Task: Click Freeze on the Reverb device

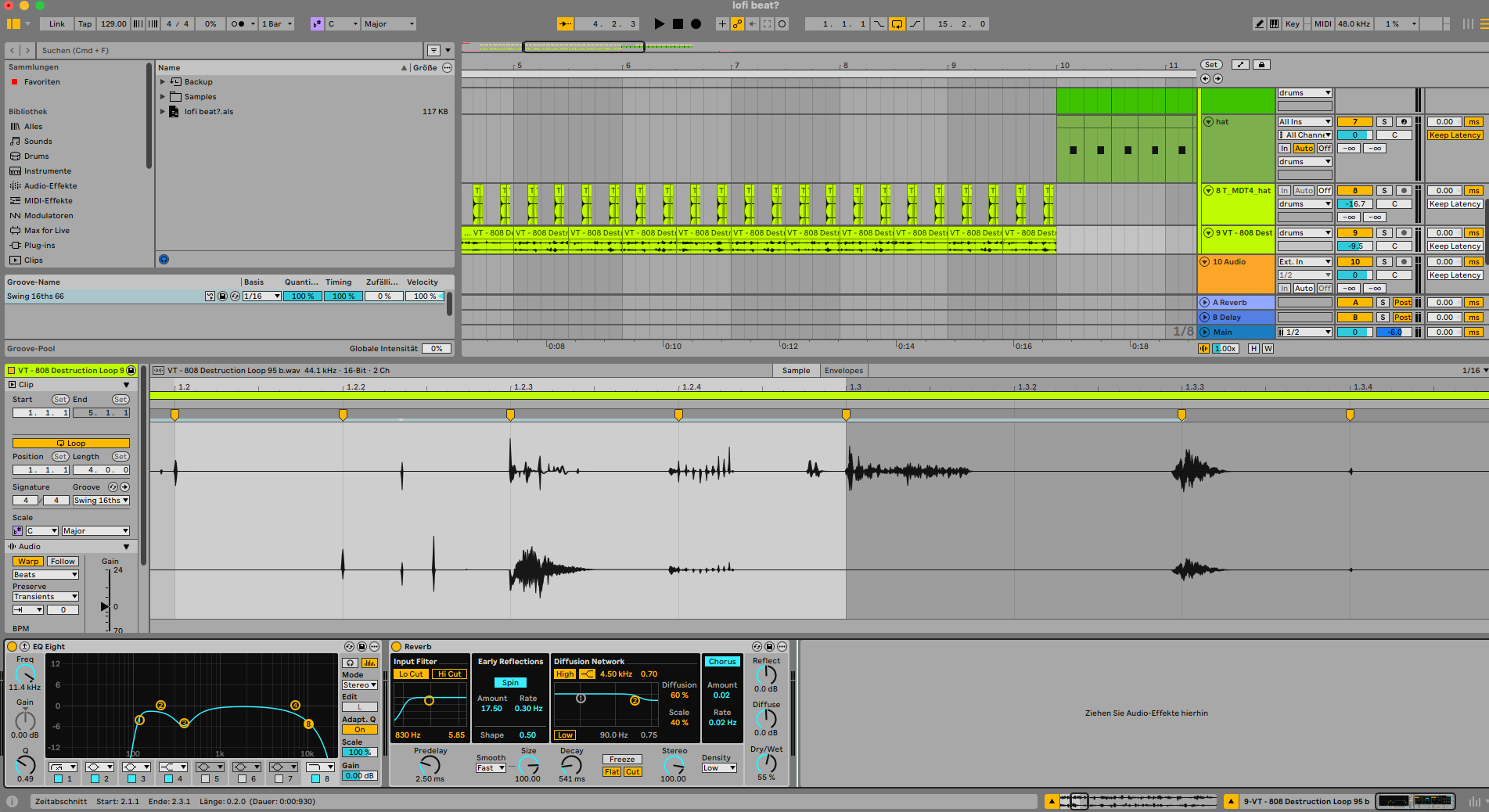Action: (x=621, y=759)
